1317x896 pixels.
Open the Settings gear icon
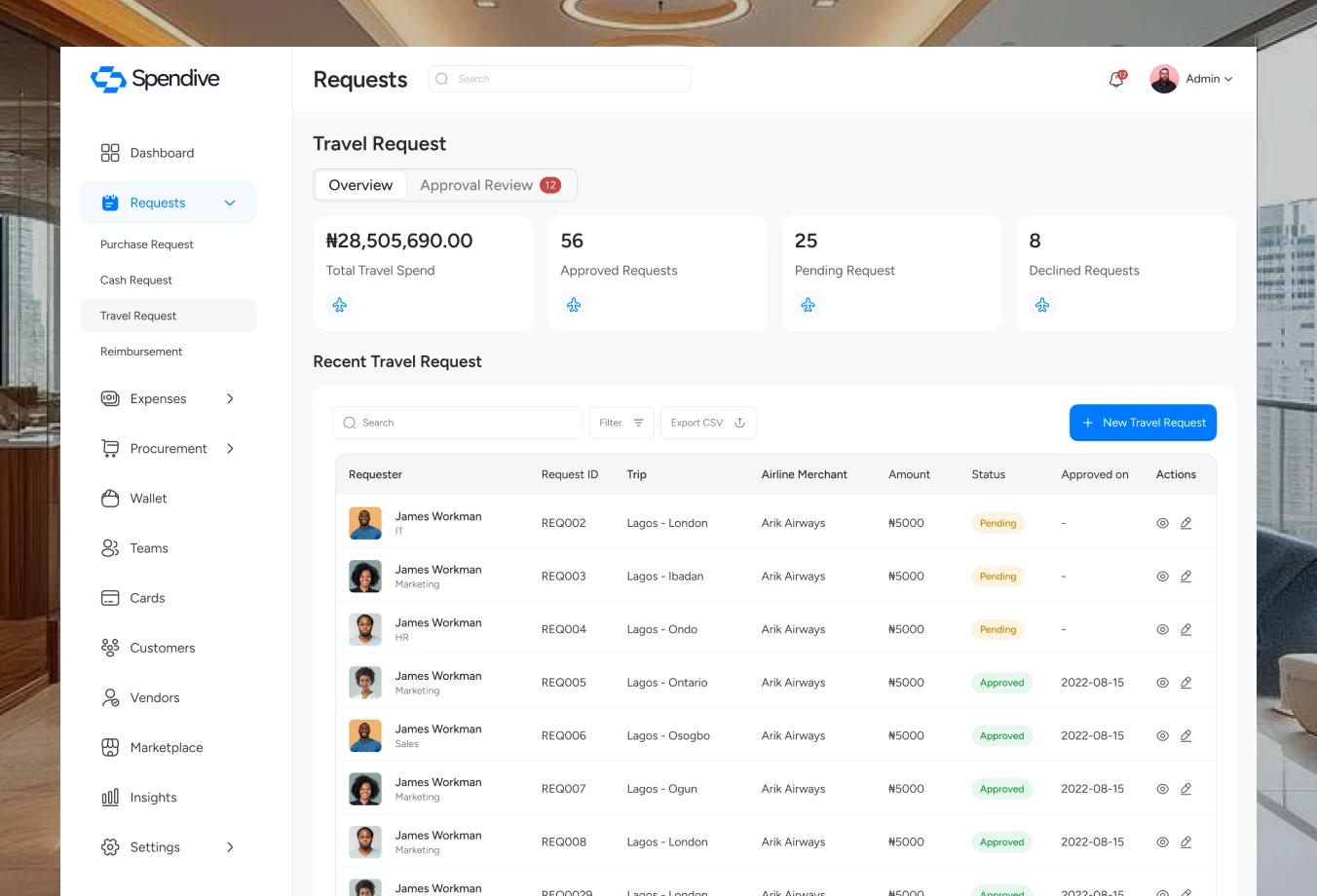(110, 847)
